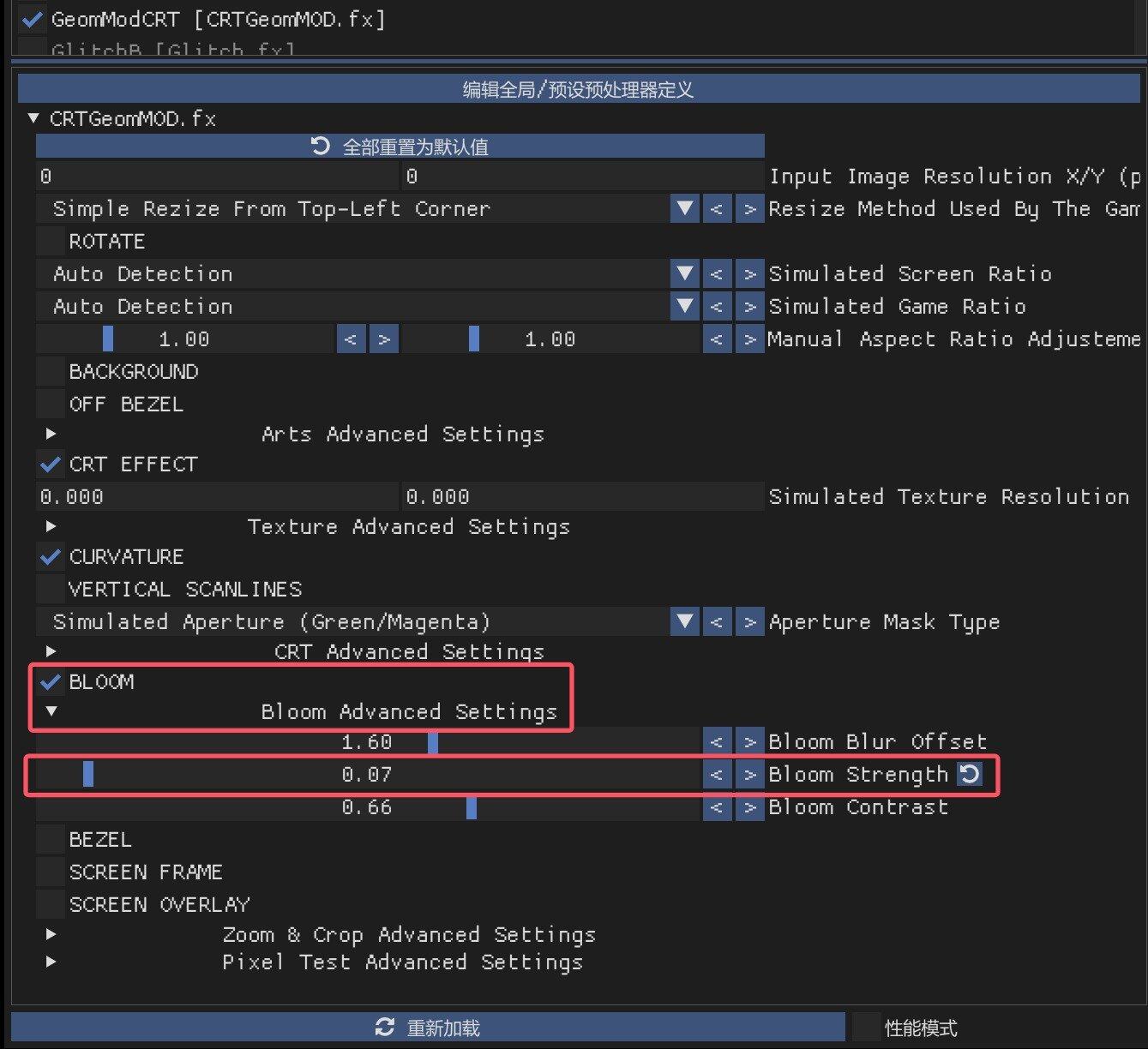Click the Bloom Strength slider
The height and width of the screenshot is (1049, 1148).
[x=368, y=775]
